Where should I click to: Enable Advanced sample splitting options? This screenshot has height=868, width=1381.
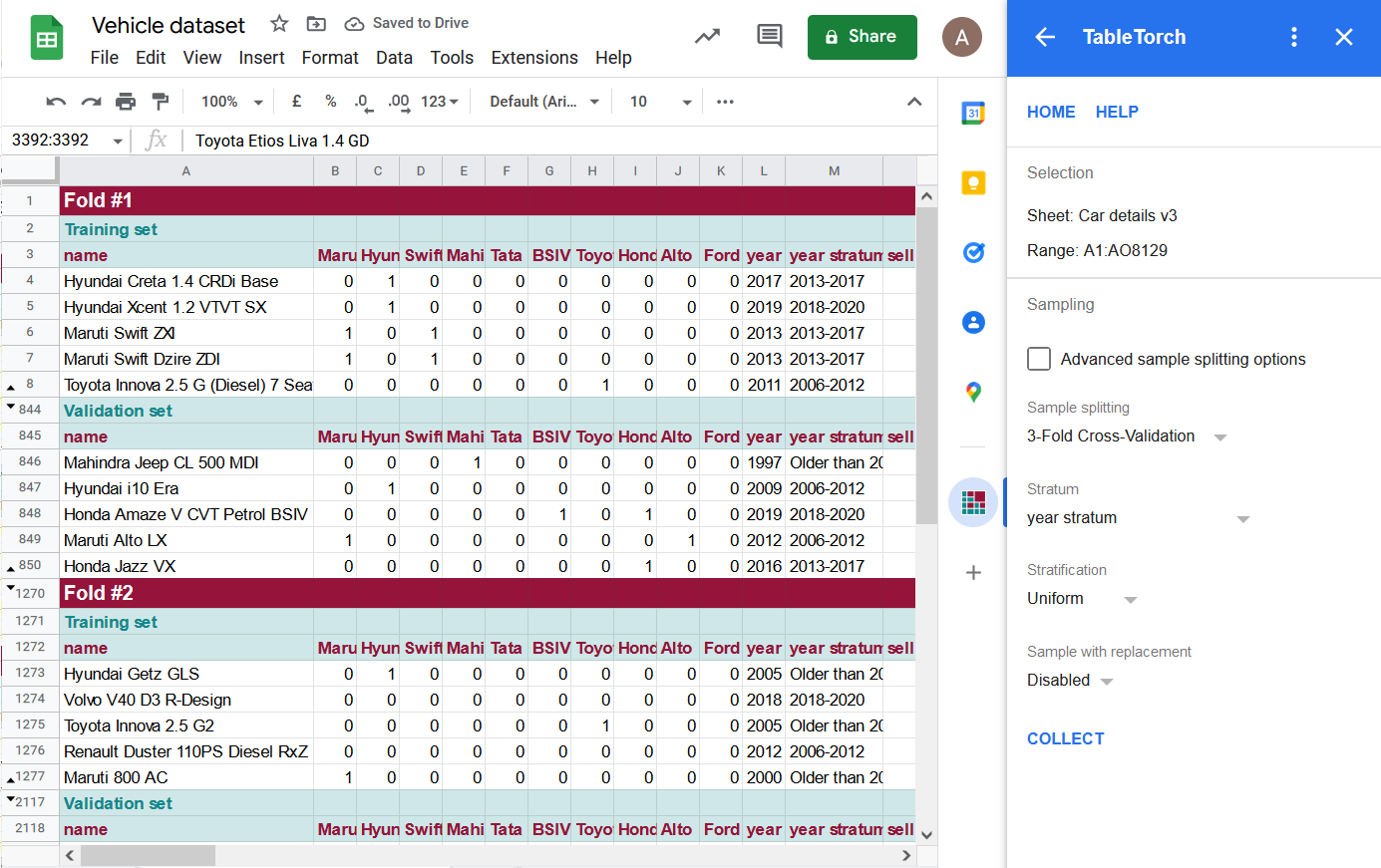pos(1039,359)
